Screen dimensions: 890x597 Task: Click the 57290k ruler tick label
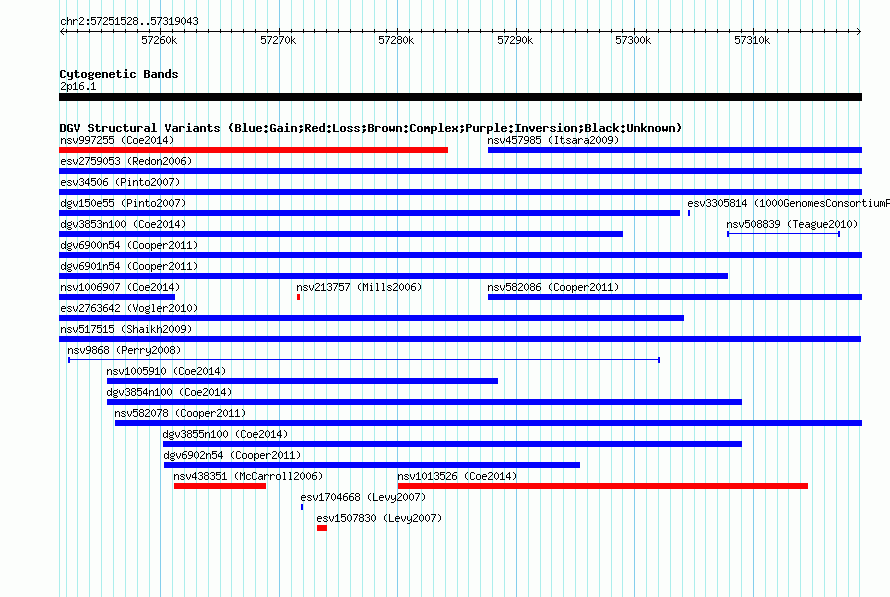(515, 40)
